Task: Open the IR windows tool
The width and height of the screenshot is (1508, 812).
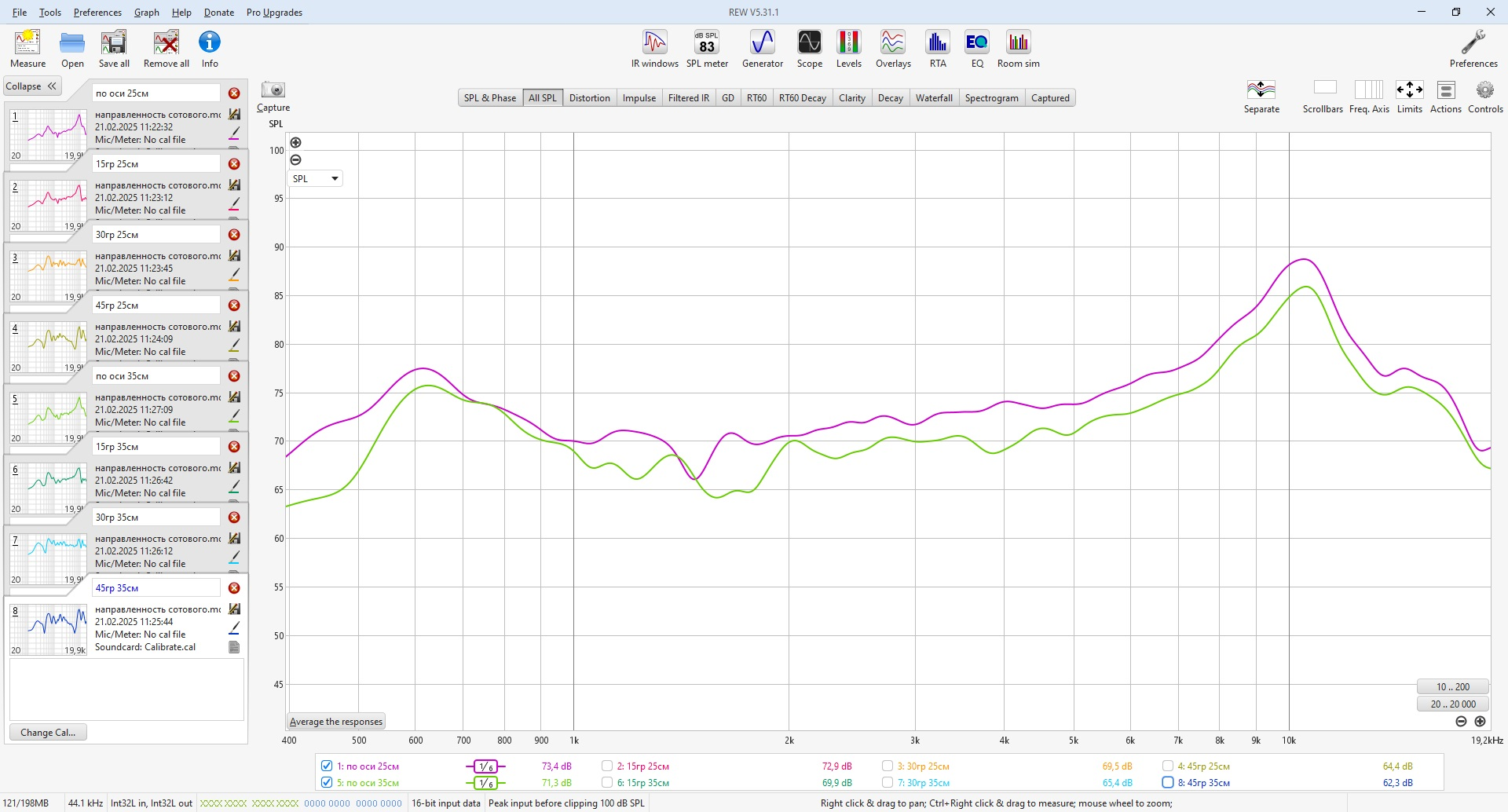Action: point(654,49)
